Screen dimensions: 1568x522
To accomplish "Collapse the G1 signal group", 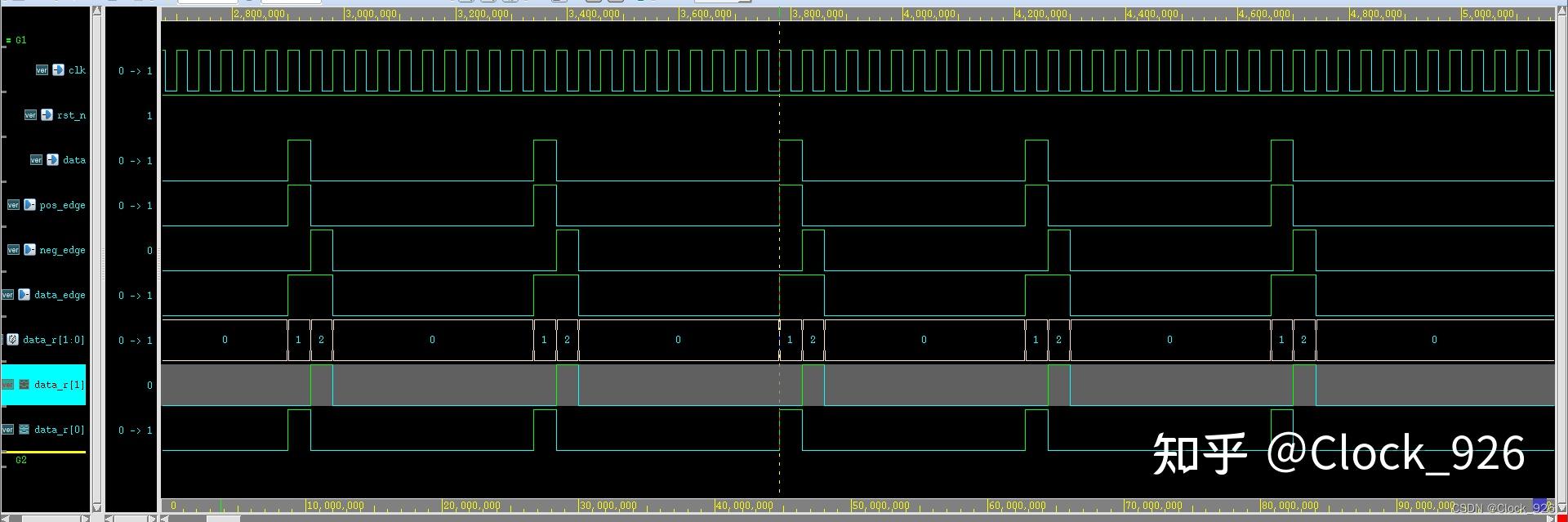I will click(8, 40).
